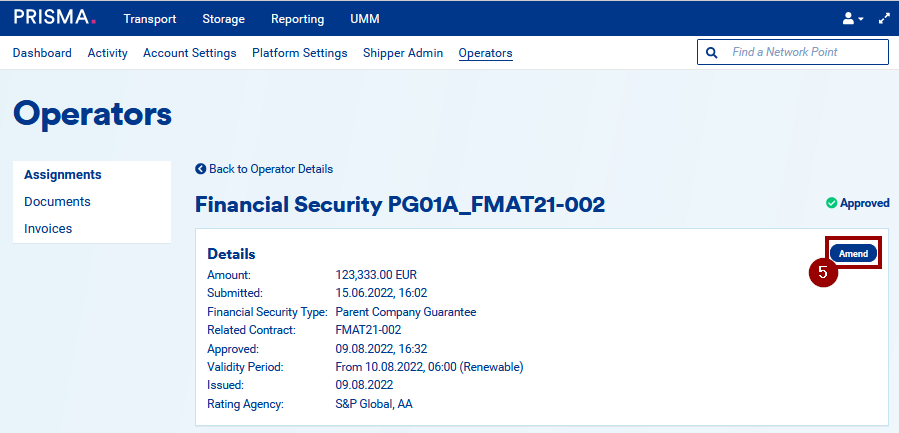The width and height of the screenshot is (899, 433).
Task: Go to the Dashboard tab
Action: tap(42, 53)
